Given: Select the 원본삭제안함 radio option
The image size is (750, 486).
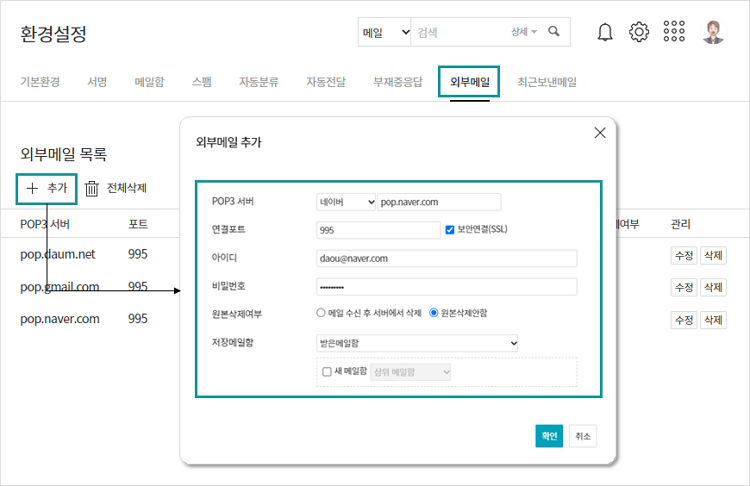Looking at the screenshot, I should point(434,313).
